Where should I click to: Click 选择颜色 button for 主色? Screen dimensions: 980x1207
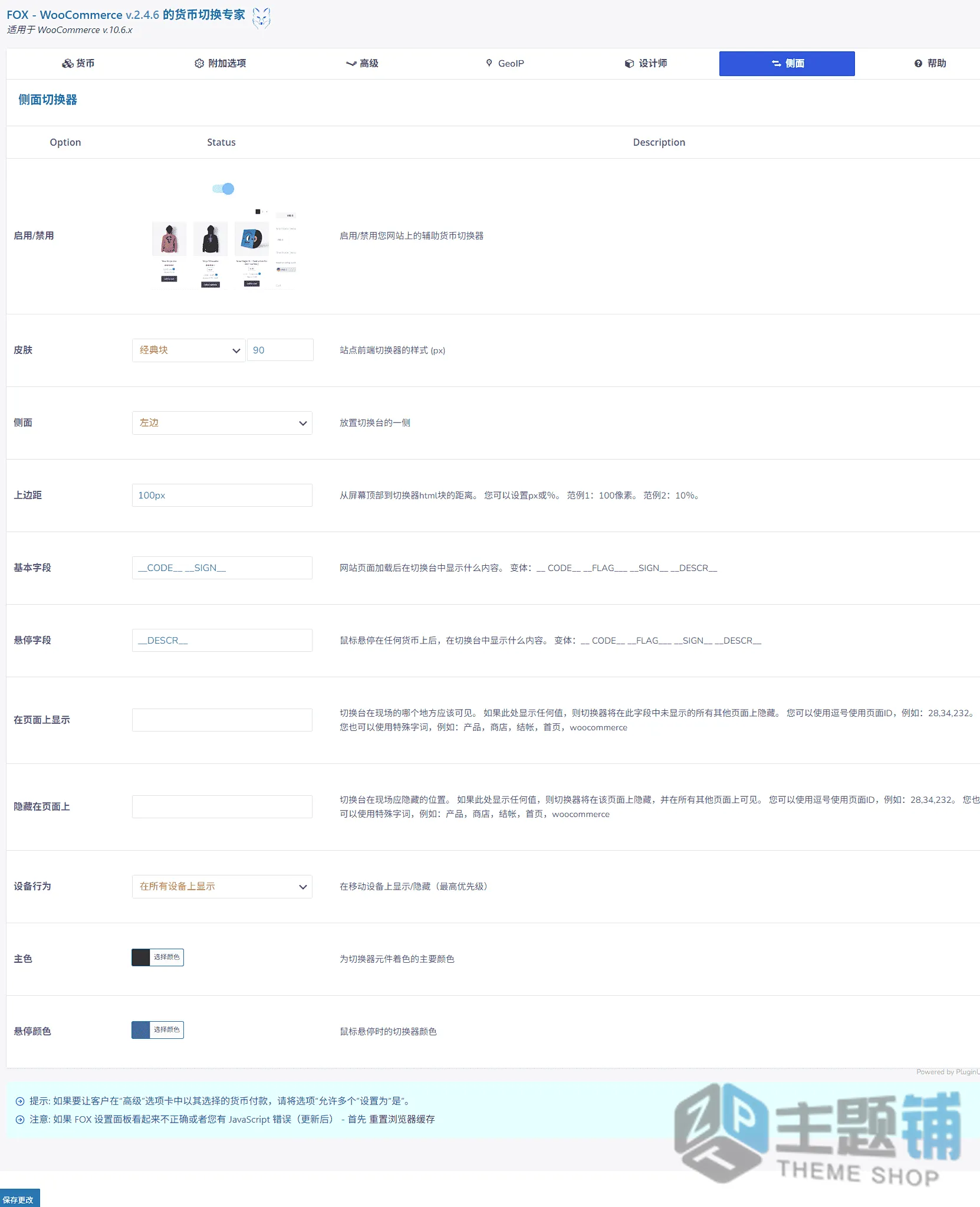[167, 957]
